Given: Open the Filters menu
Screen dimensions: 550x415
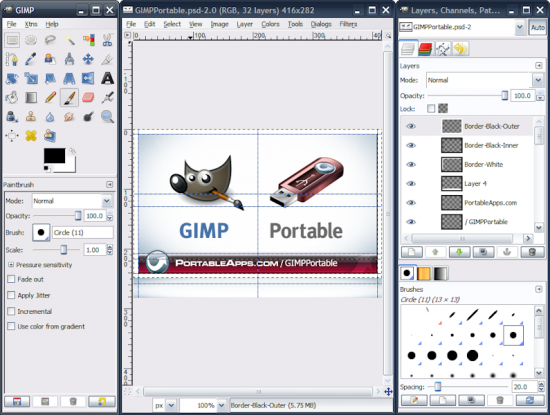Looking at the screenshot, I should [x=348, y=24].
